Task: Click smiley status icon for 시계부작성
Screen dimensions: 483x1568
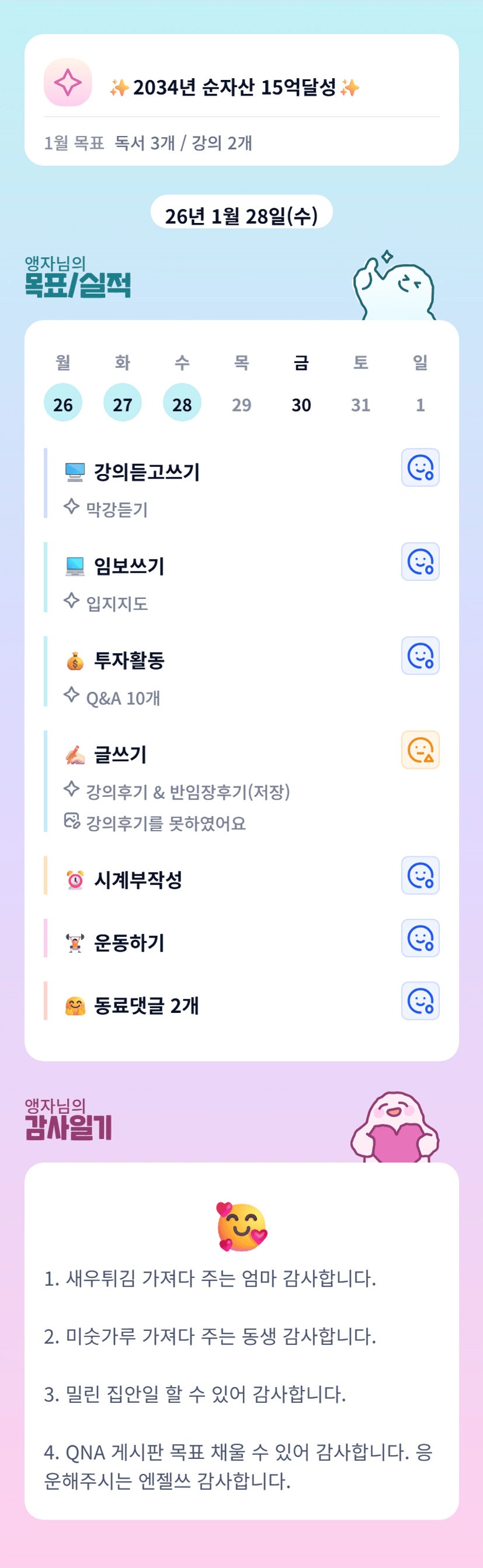Action: pos(420,875)
